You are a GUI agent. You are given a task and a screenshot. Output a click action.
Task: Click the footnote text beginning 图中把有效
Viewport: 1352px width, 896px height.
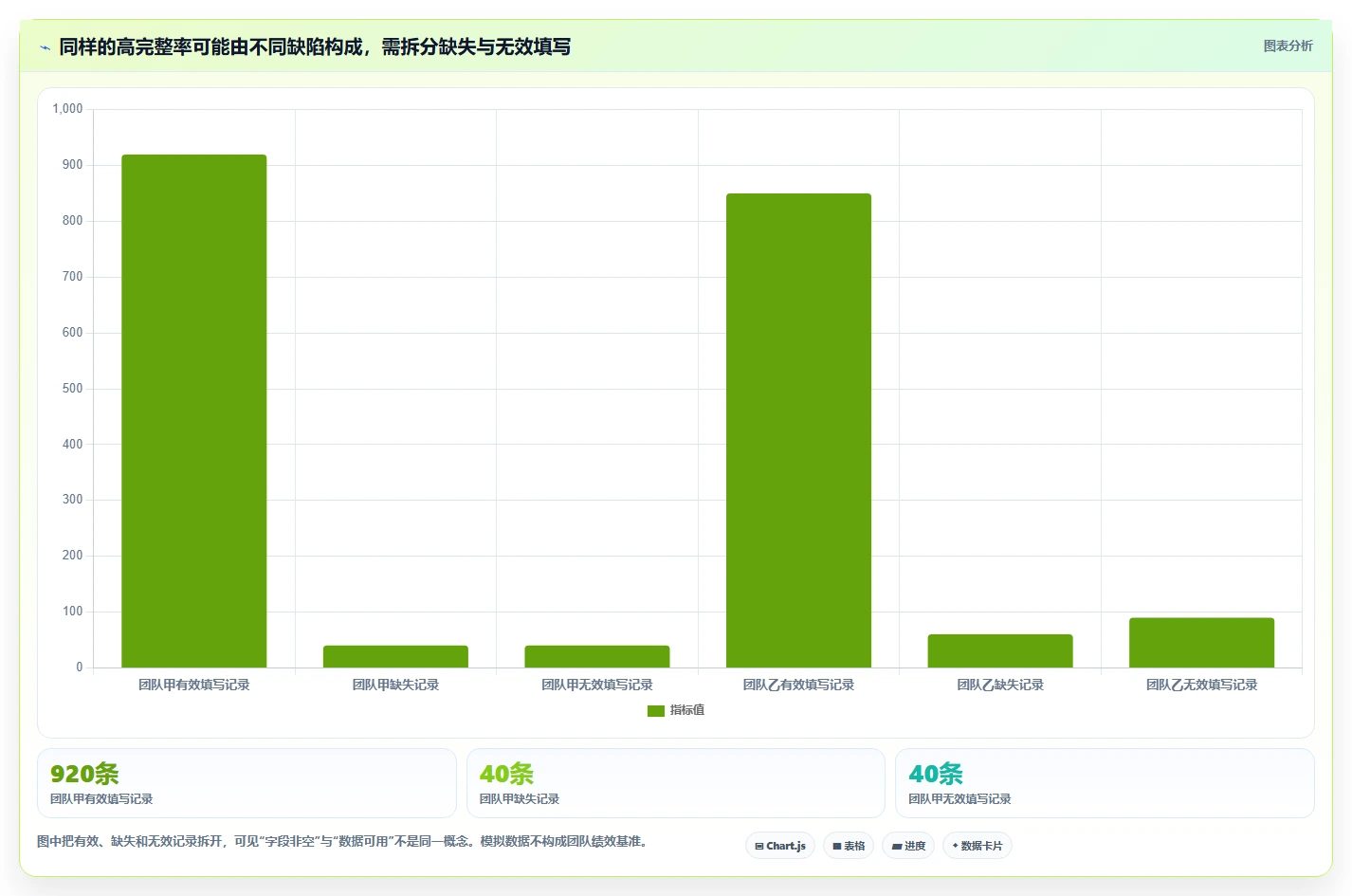click(345, 841)
